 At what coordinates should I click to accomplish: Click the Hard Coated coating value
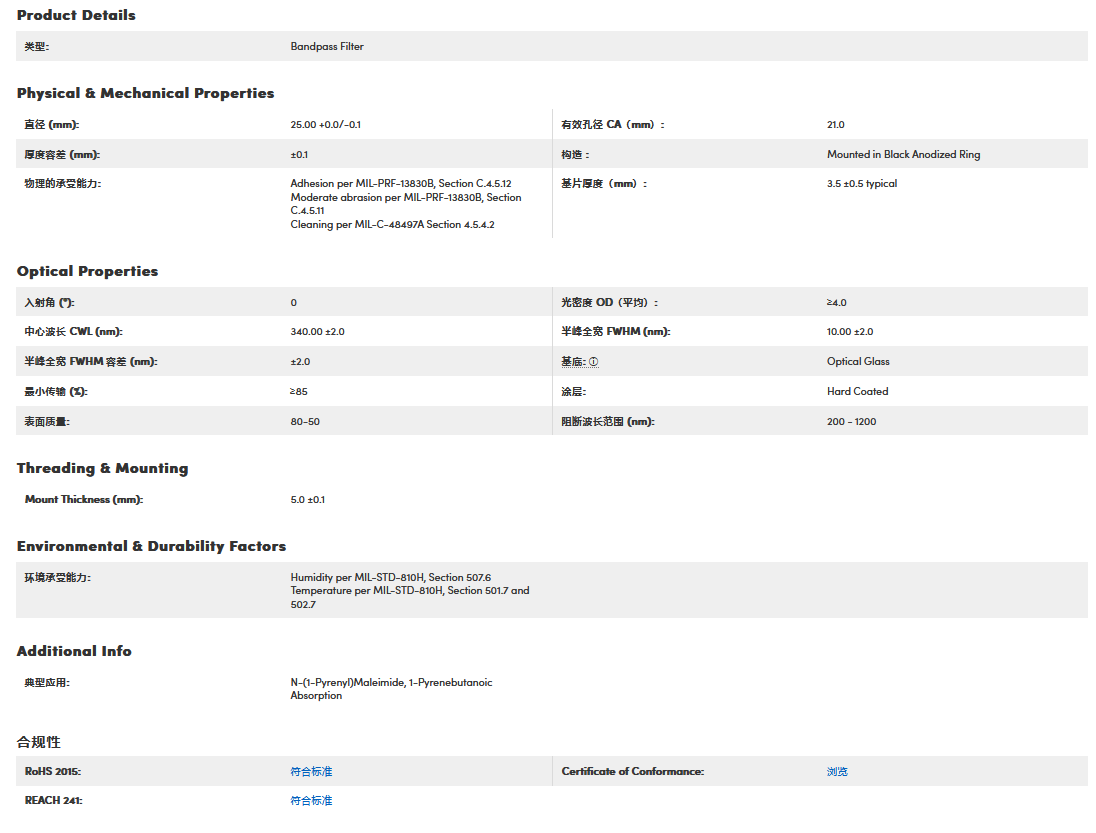coord(857,392)
